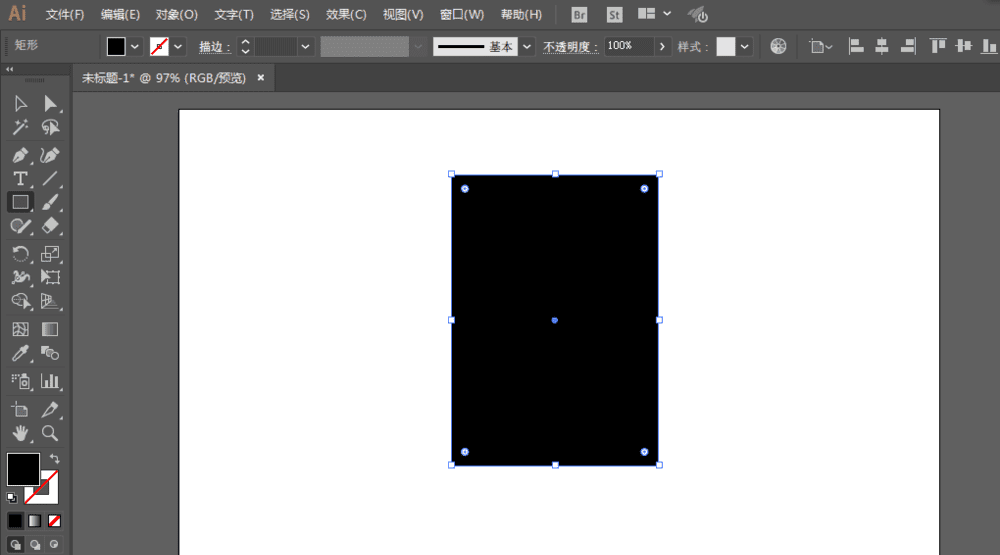Image resolution: width=1000 pixels, height=555 pixels.
Task: Swap fill and stroke colors
Action: coord(55,459)
